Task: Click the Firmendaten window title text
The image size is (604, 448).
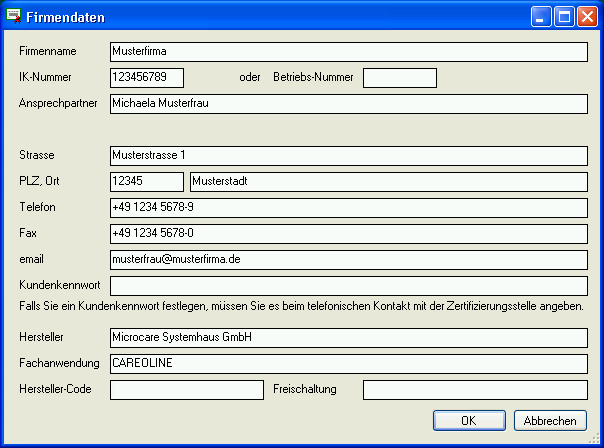Action: coord(65,17)
